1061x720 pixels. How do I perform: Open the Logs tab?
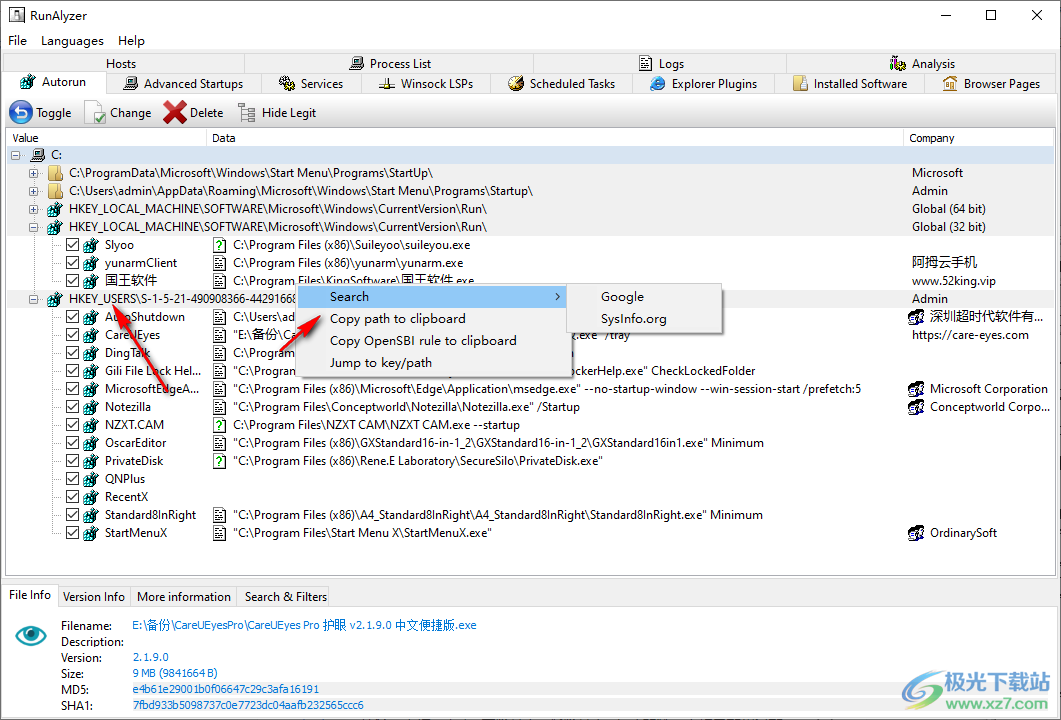click(x=661, y=64)
